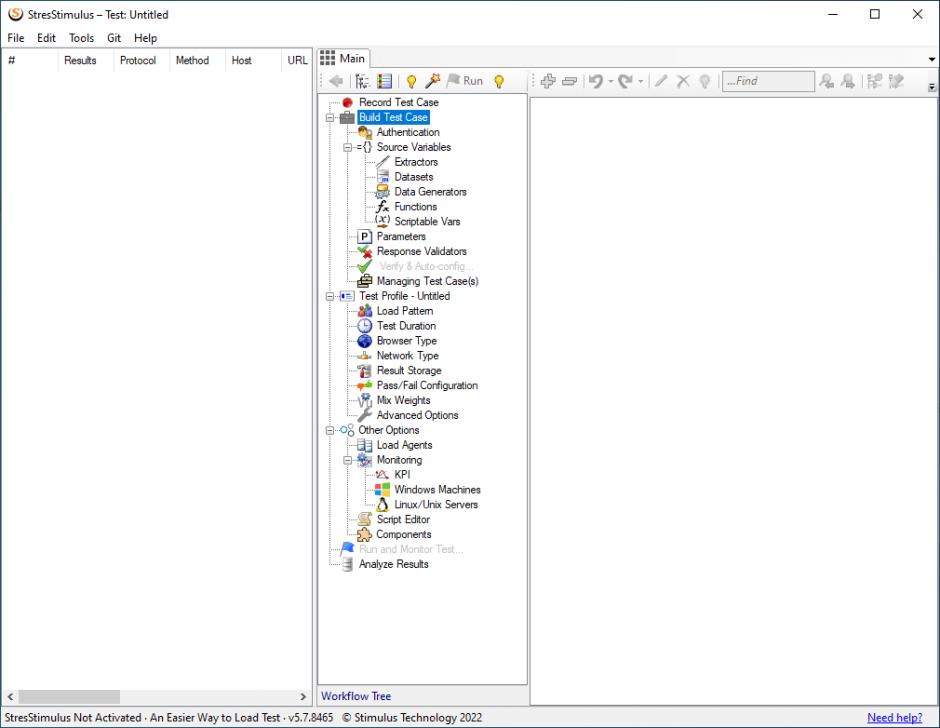
Task: Click the plus add icon in toolbar
Action: tap(548, 81)
